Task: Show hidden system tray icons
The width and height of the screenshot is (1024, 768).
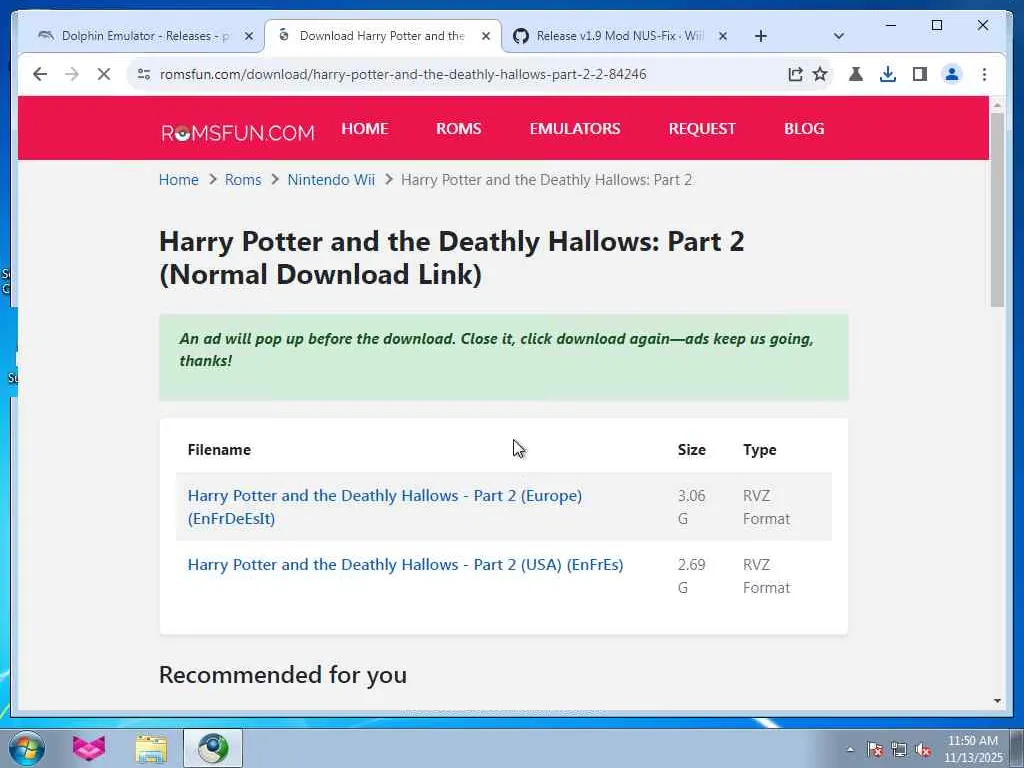Action: tap(850, 750)
